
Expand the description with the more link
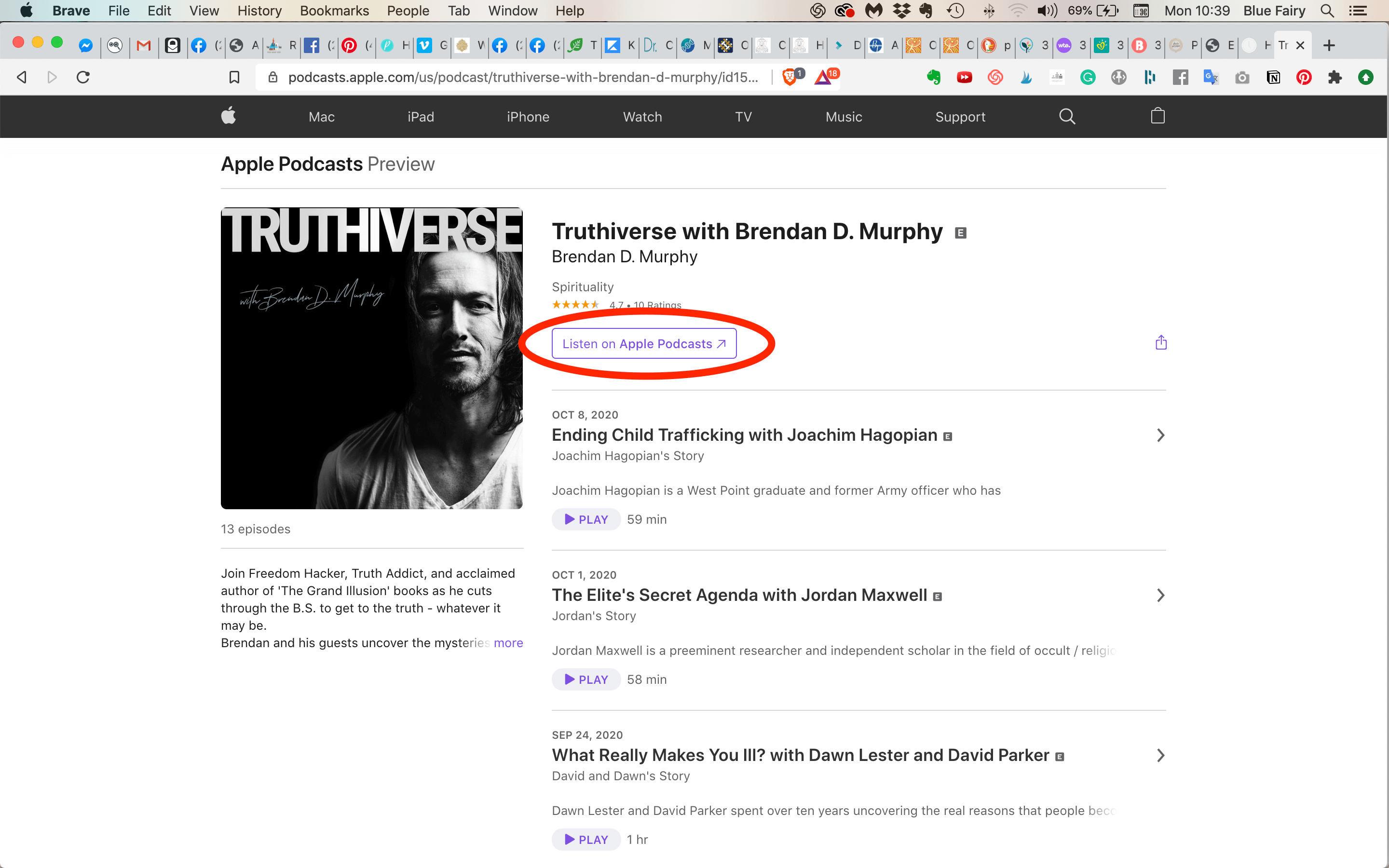tap(508, 643)
